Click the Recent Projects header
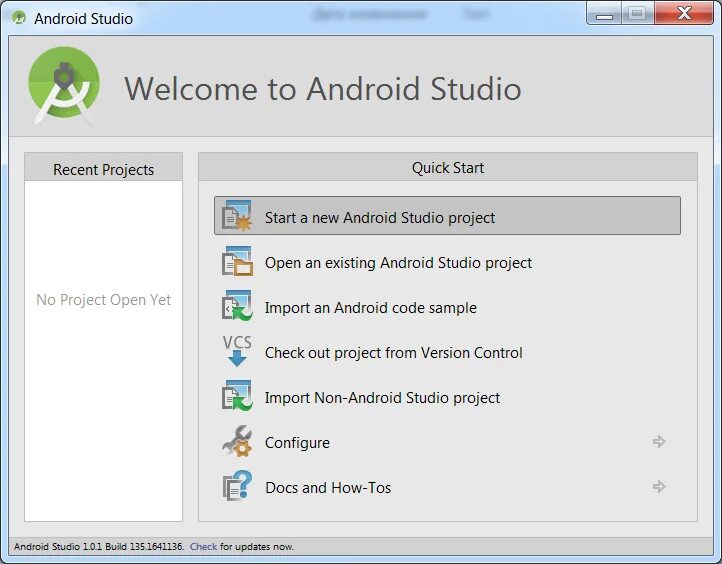Image resolution: width=722 pixels, height=564 pixels. 104,169
